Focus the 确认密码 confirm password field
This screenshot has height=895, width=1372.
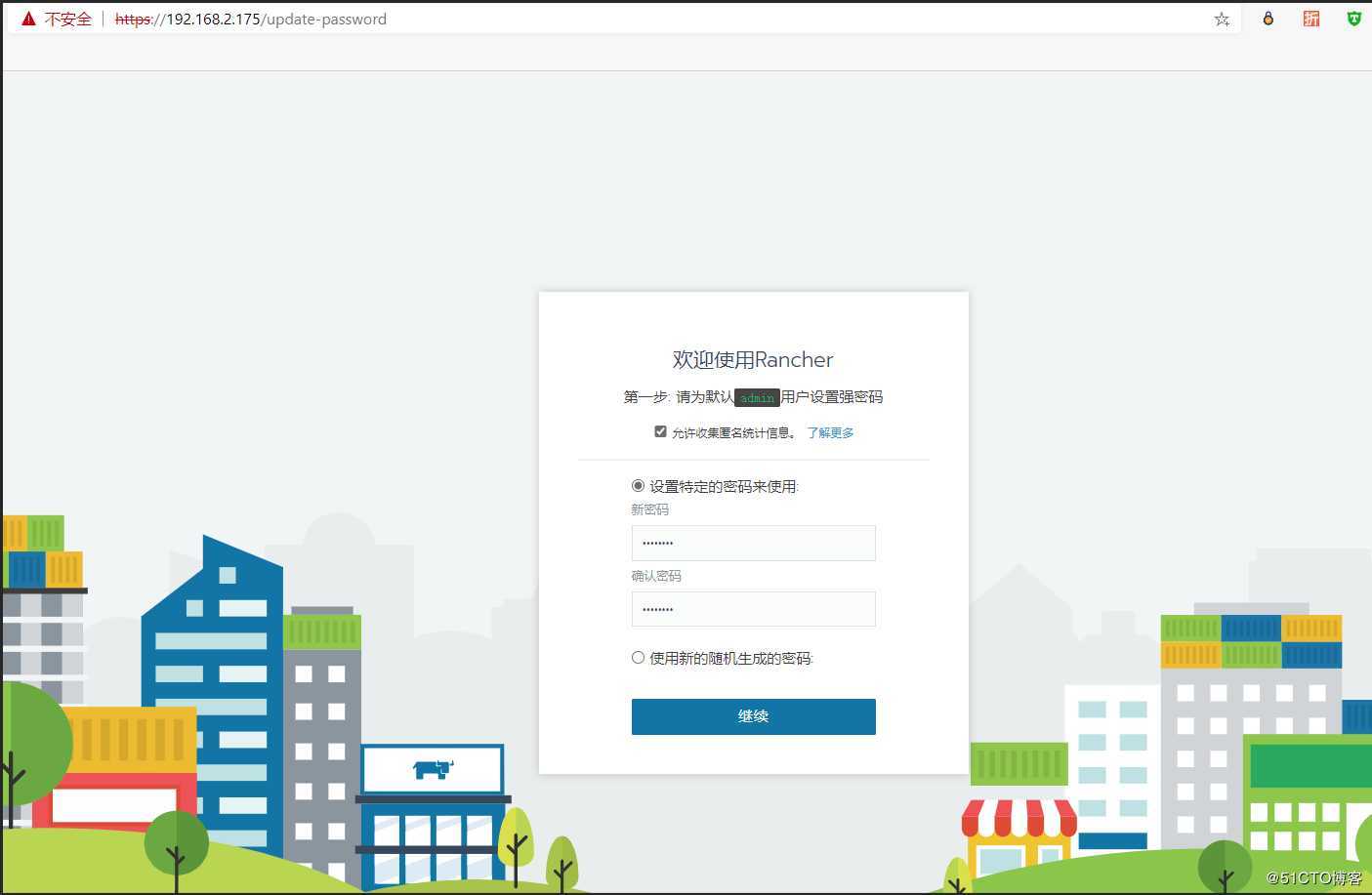pos(753,609)
